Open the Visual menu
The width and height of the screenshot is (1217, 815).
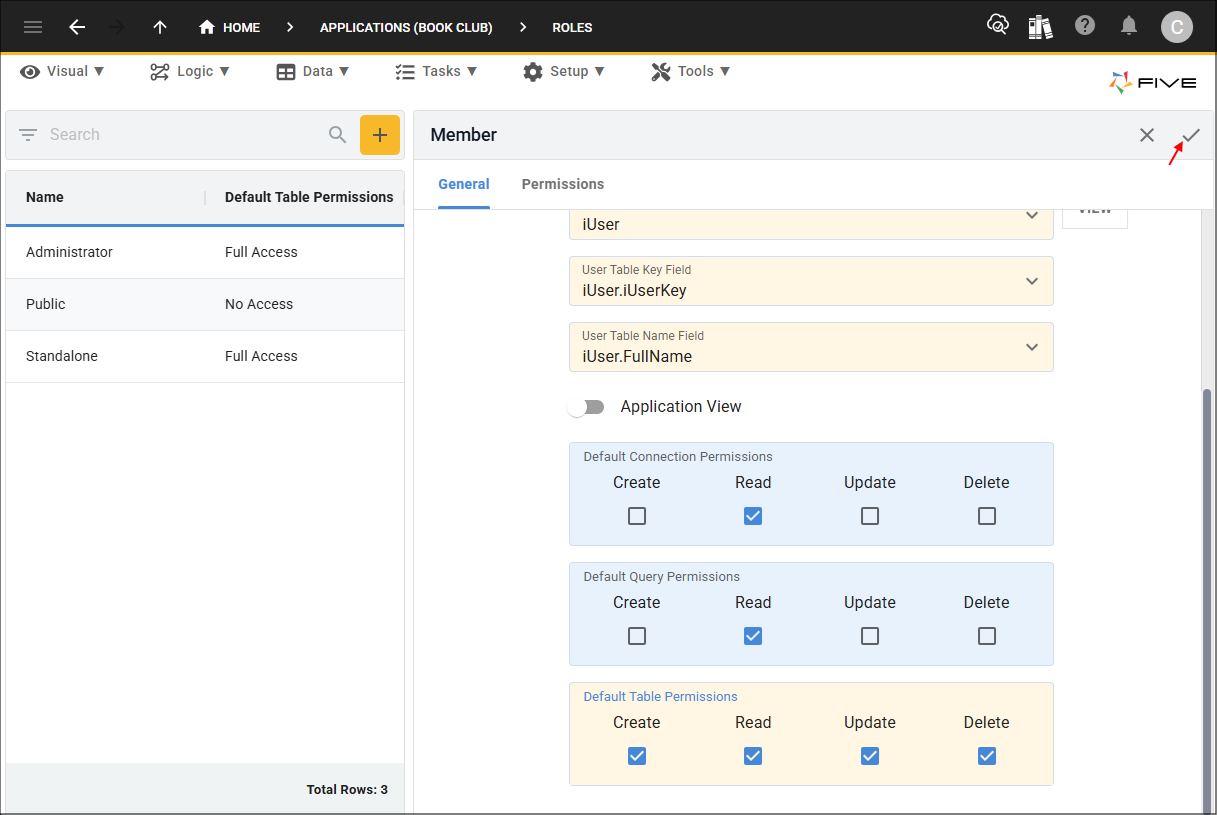[61, 71]
